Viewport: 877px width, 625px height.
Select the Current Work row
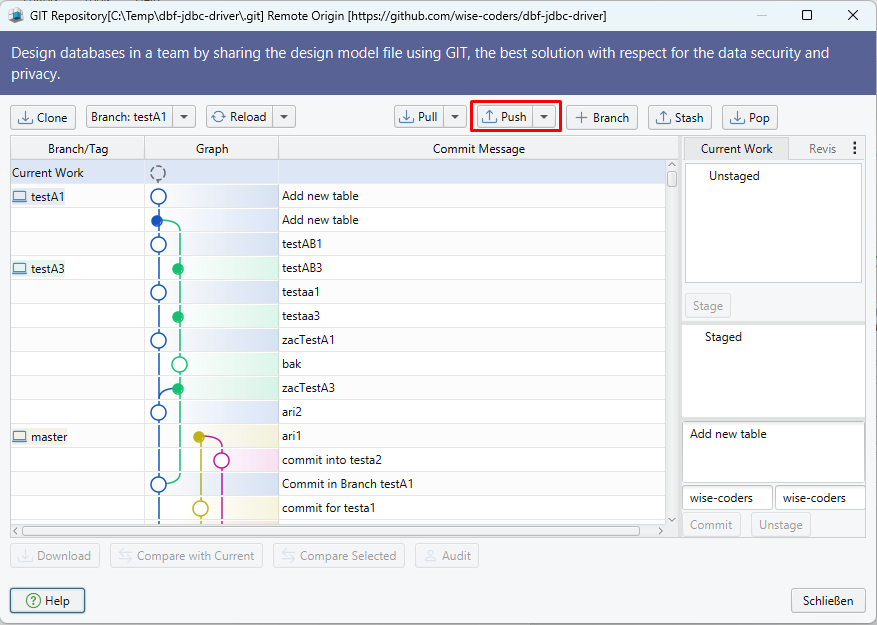(x=338, y=173)
